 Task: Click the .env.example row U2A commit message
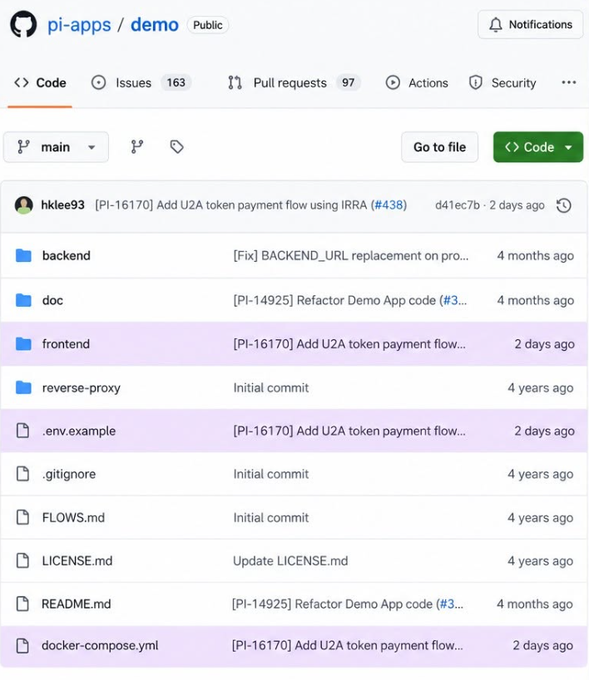click(349, 431)
